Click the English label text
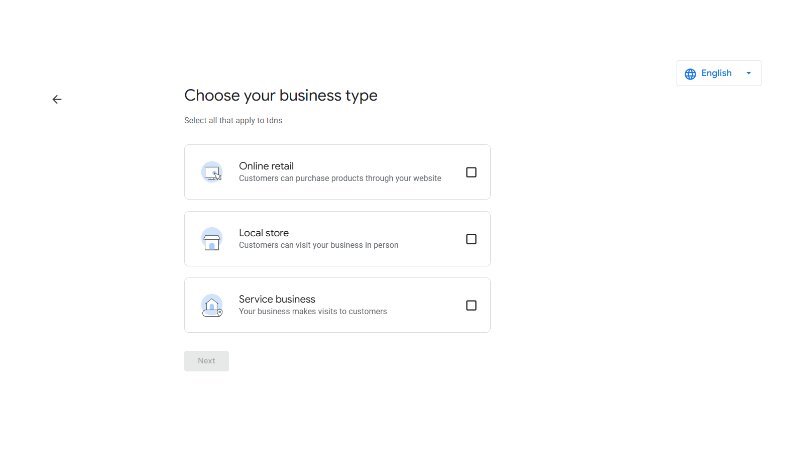 716,73
